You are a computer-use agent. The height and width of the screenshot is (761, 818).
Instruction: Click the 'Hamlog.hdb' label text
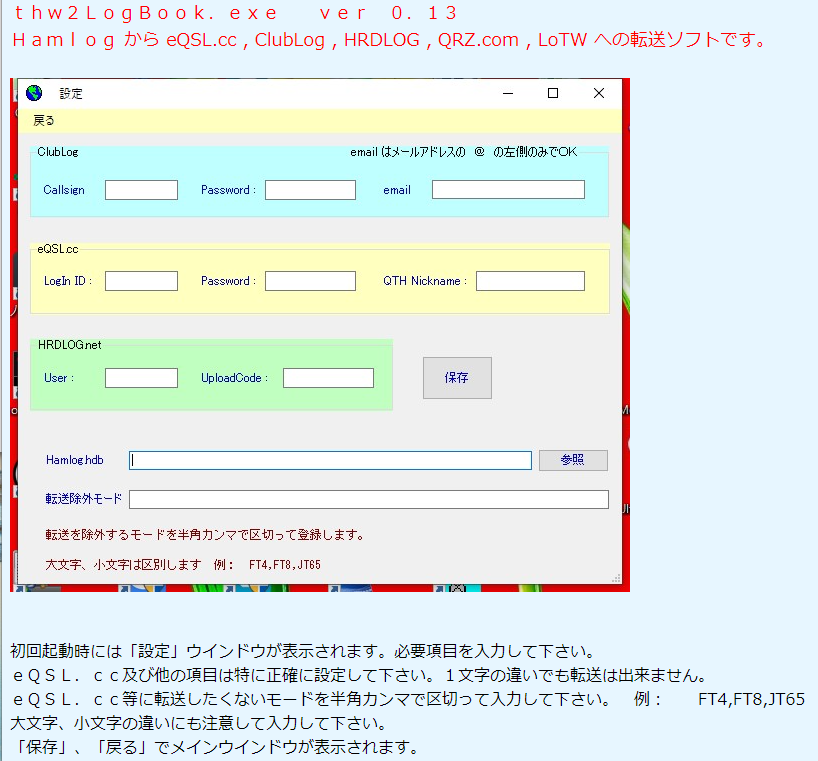[x=75, y=460]
